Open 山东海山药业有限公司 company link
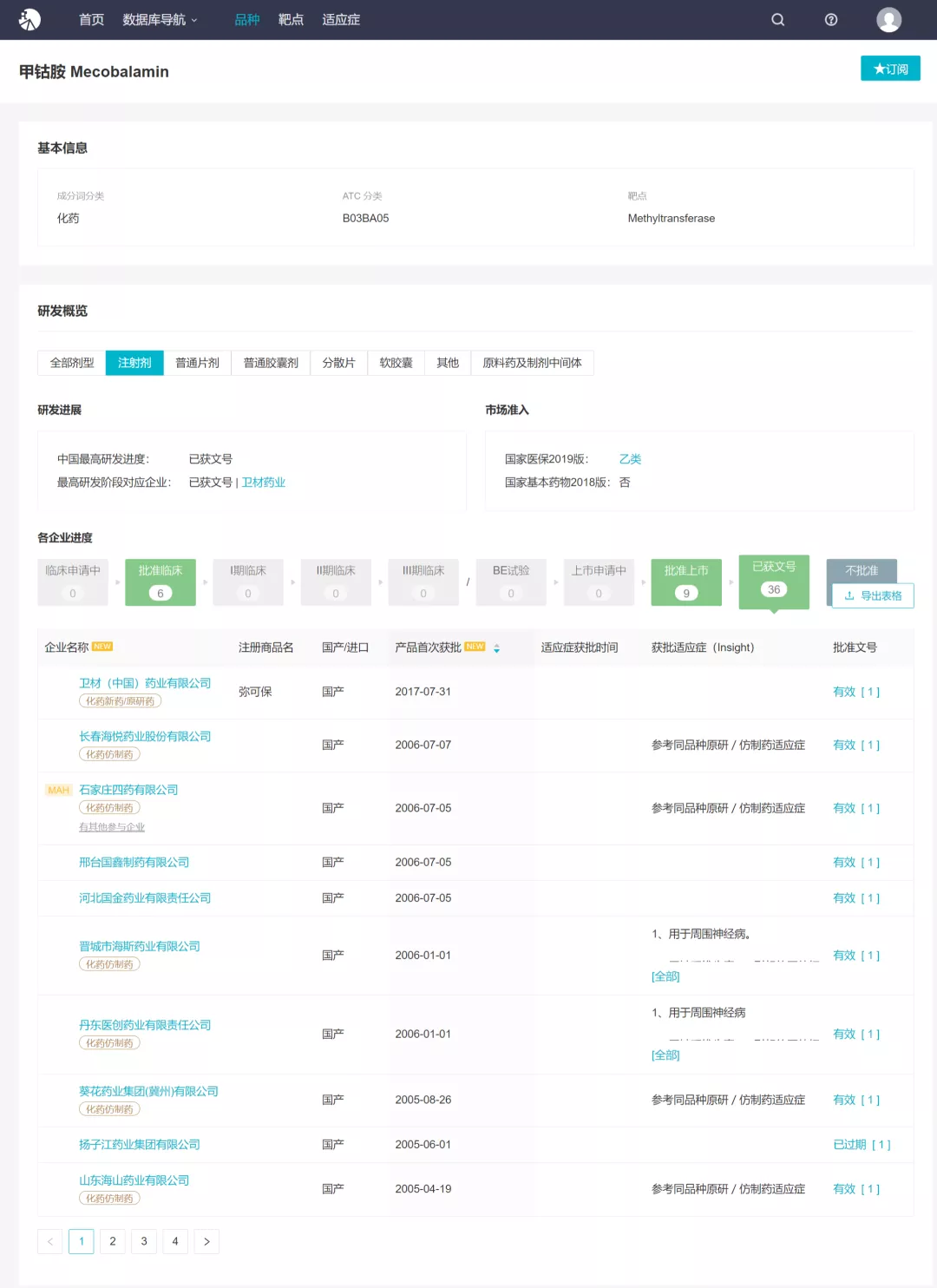 (x=134, y=1180)
